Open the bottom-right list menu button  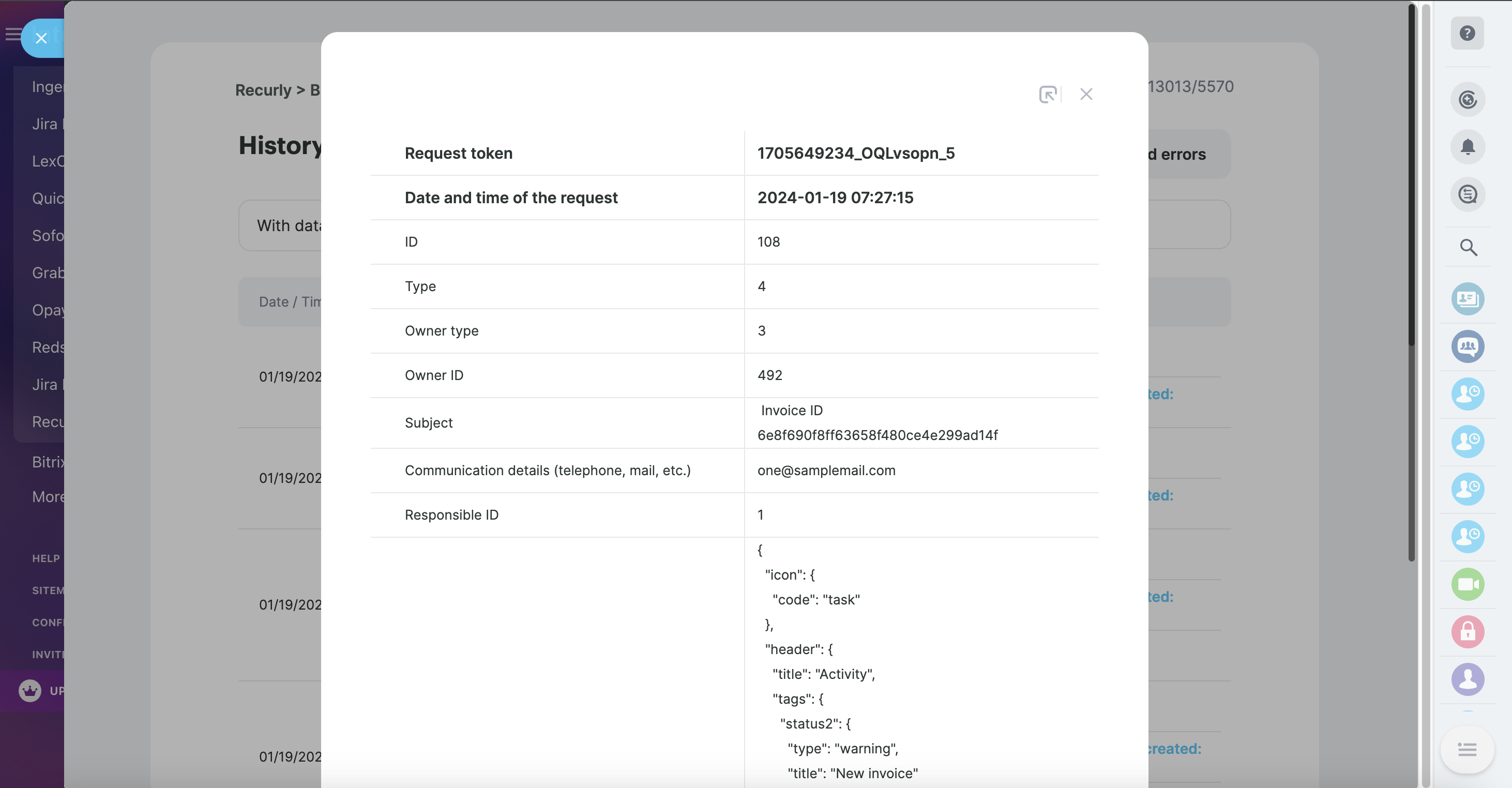1467,749
